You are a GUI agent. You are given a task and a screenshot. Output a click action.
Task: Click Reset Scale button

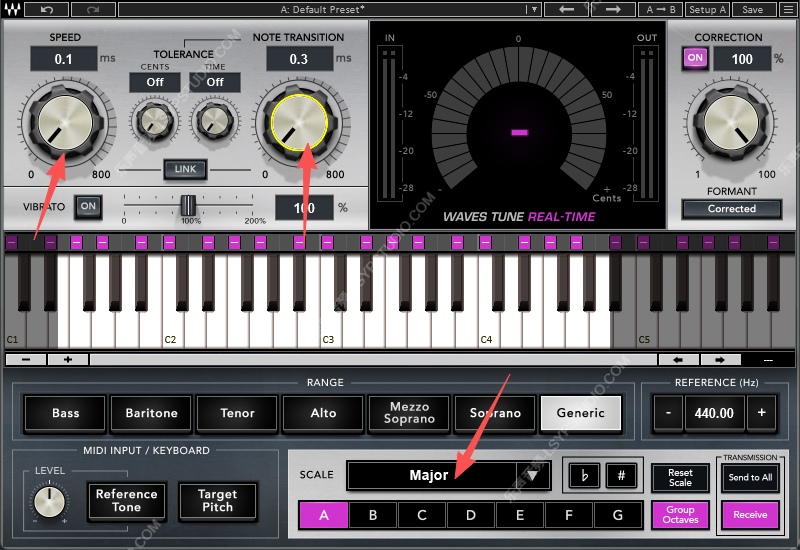[680, 478]
